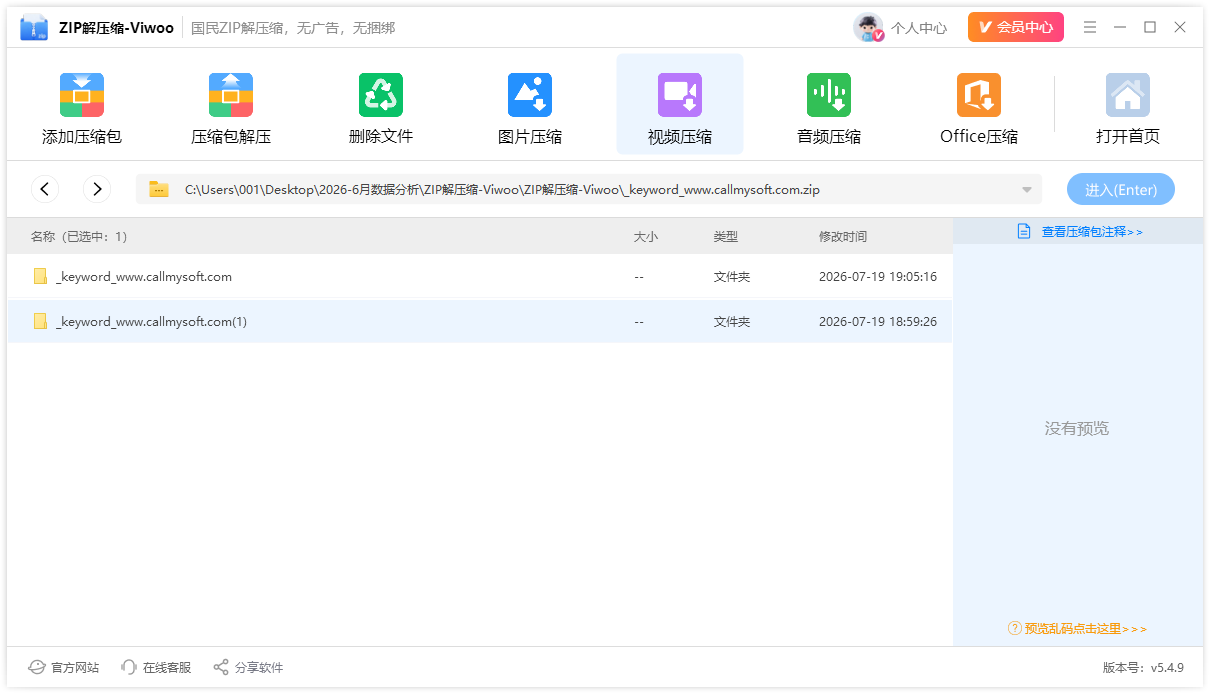The height and width of the screenshot is (694, 1210).
Task: Click the question mark icon near 预览乱码
Action: (x=1015, y=629)
